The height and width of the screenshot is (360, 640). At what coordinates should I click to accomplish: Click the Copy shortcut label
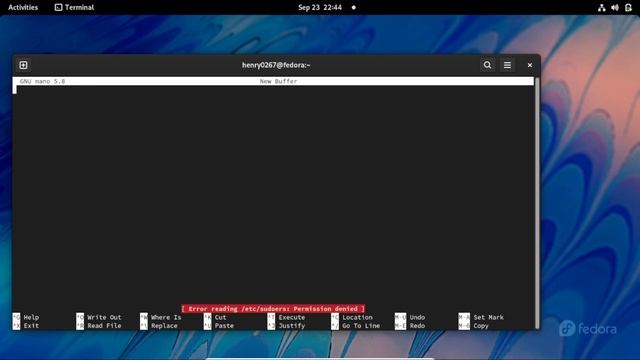point(481,326)
